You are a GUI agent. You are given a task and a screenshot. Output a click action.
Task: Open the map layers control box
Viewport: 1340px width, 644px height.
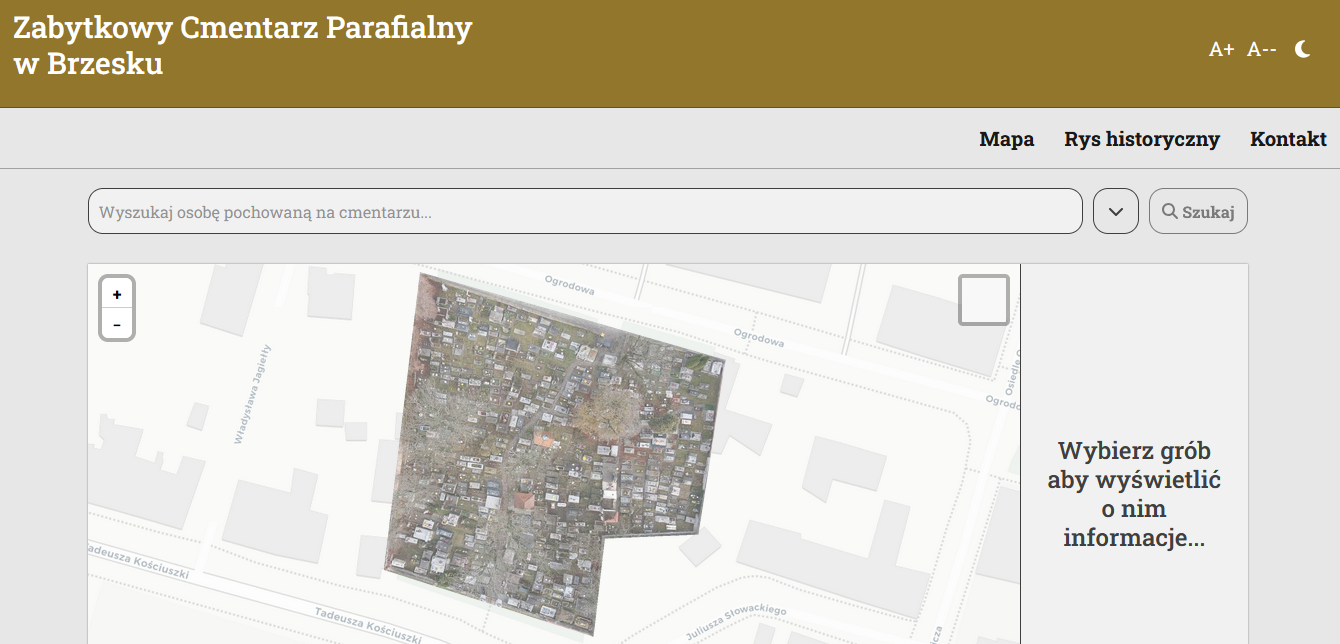click(x=983, y=300)
